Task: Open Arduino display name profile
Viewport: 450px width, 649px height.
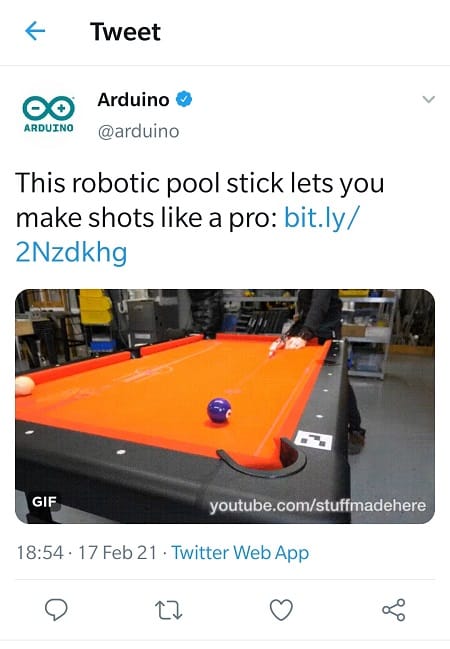Action: click(133, 100)
